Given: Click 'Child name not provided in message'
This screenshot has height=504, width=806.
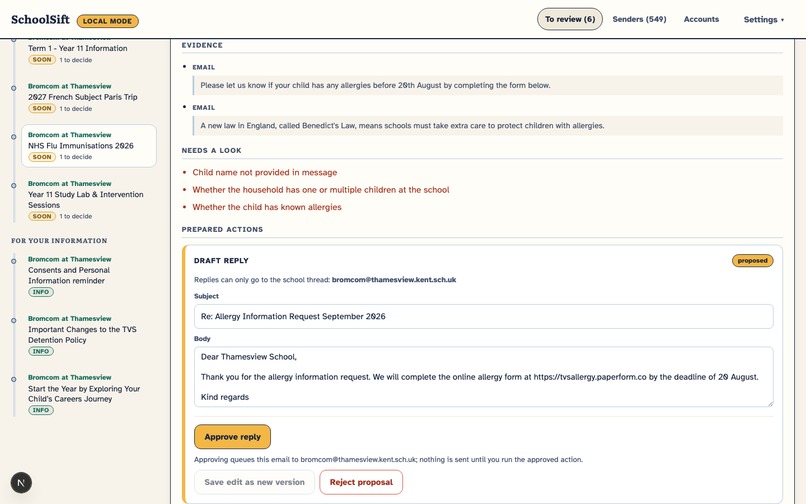Looking at the screenshot, I should tap(265, 172).
